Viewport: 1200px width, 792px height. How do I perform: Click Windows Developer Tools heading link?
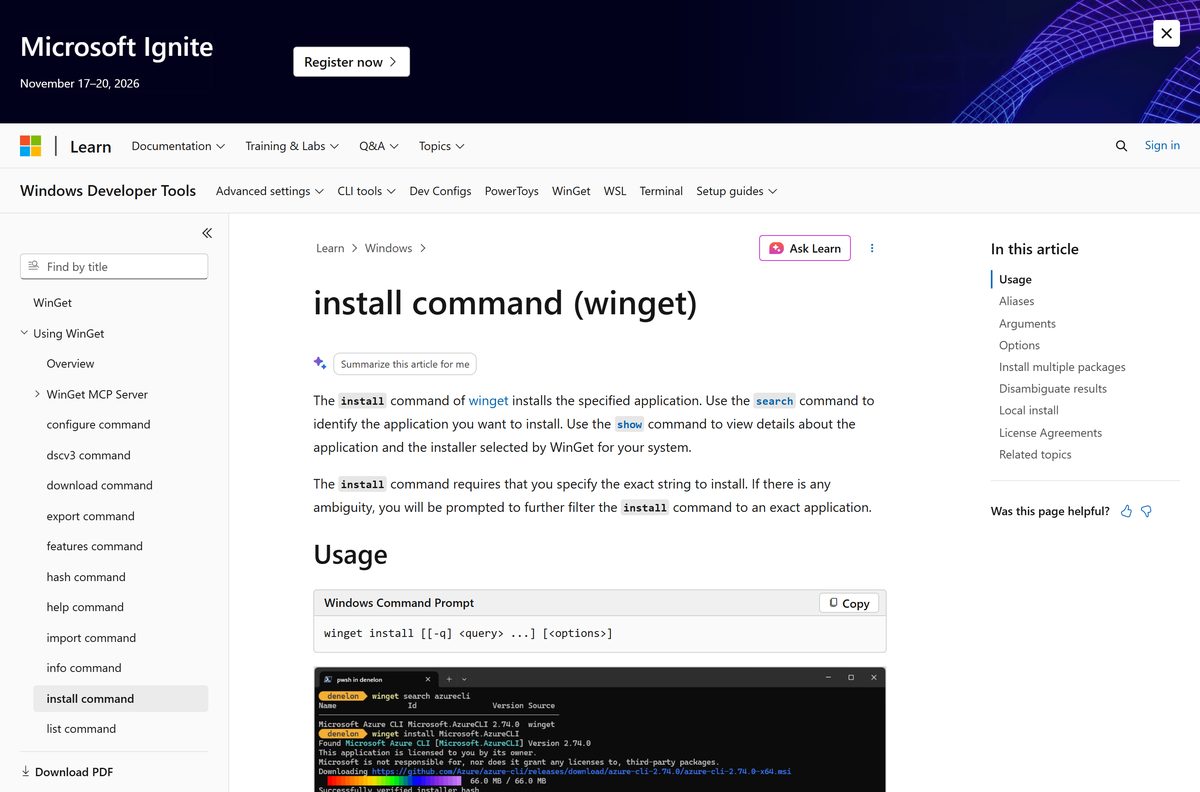[108, 191]
